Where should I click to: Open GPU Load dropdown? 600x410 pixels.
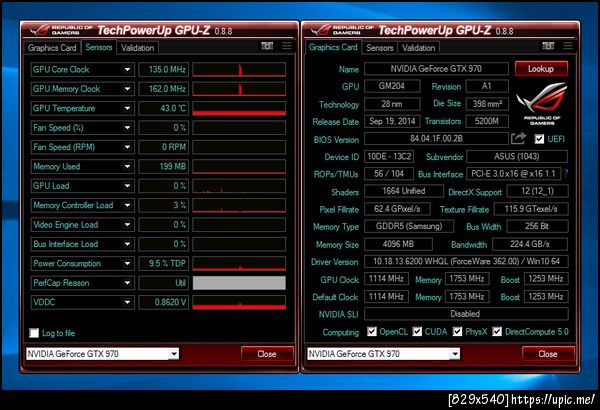click(x=127, y=186)
